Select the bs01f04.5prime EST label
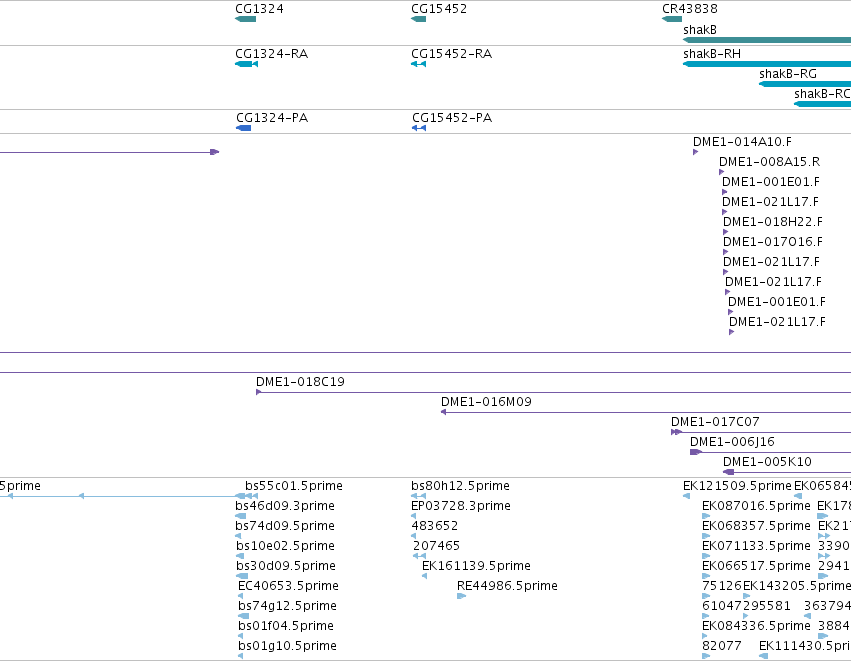The width and height of the screenshot is (851, 661). (x=286, y=626)
